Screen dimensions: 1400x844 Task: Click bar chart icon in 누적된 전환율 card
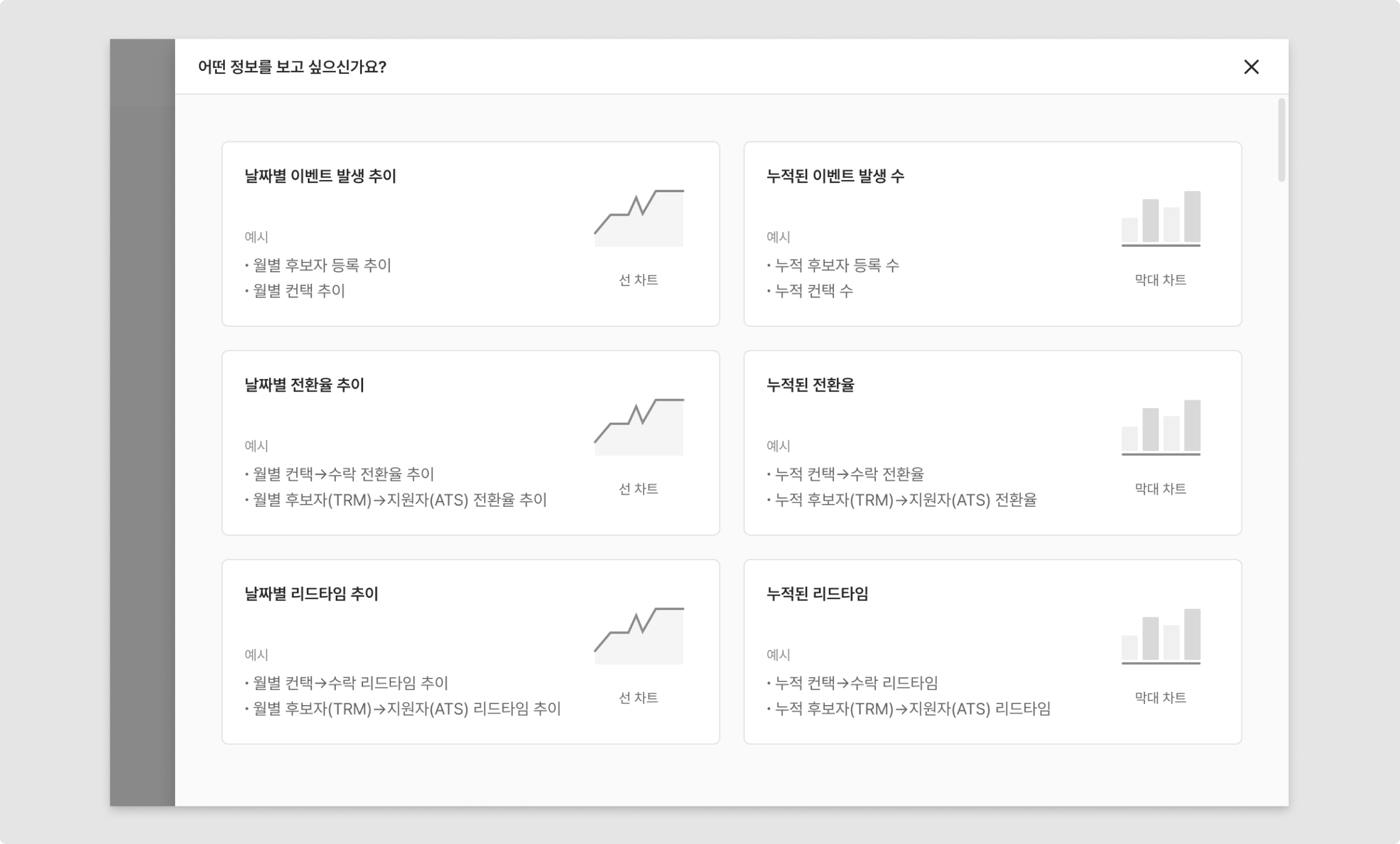point(1161,427)
